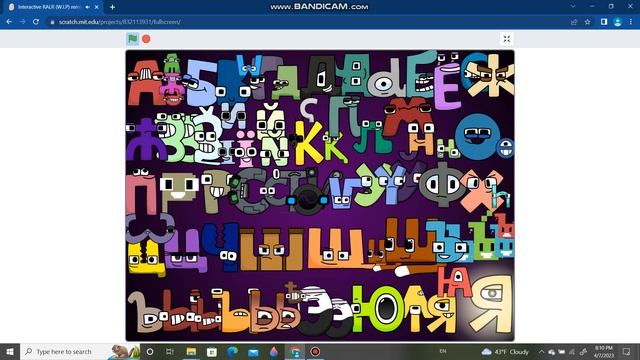Click the lime green letter Ю character
This screenshot has width=640, height=360.
click(378, 308)
